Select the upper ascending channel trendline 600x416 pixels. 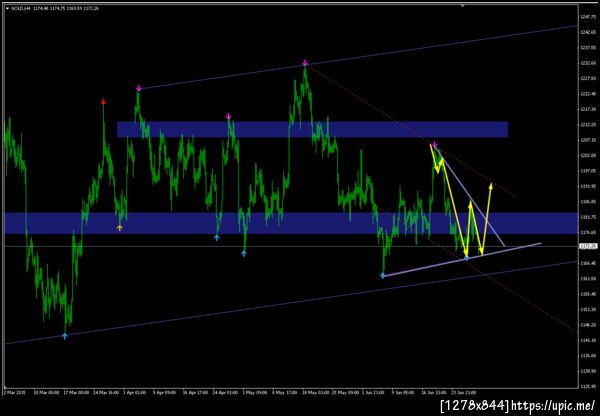(358, 57)
